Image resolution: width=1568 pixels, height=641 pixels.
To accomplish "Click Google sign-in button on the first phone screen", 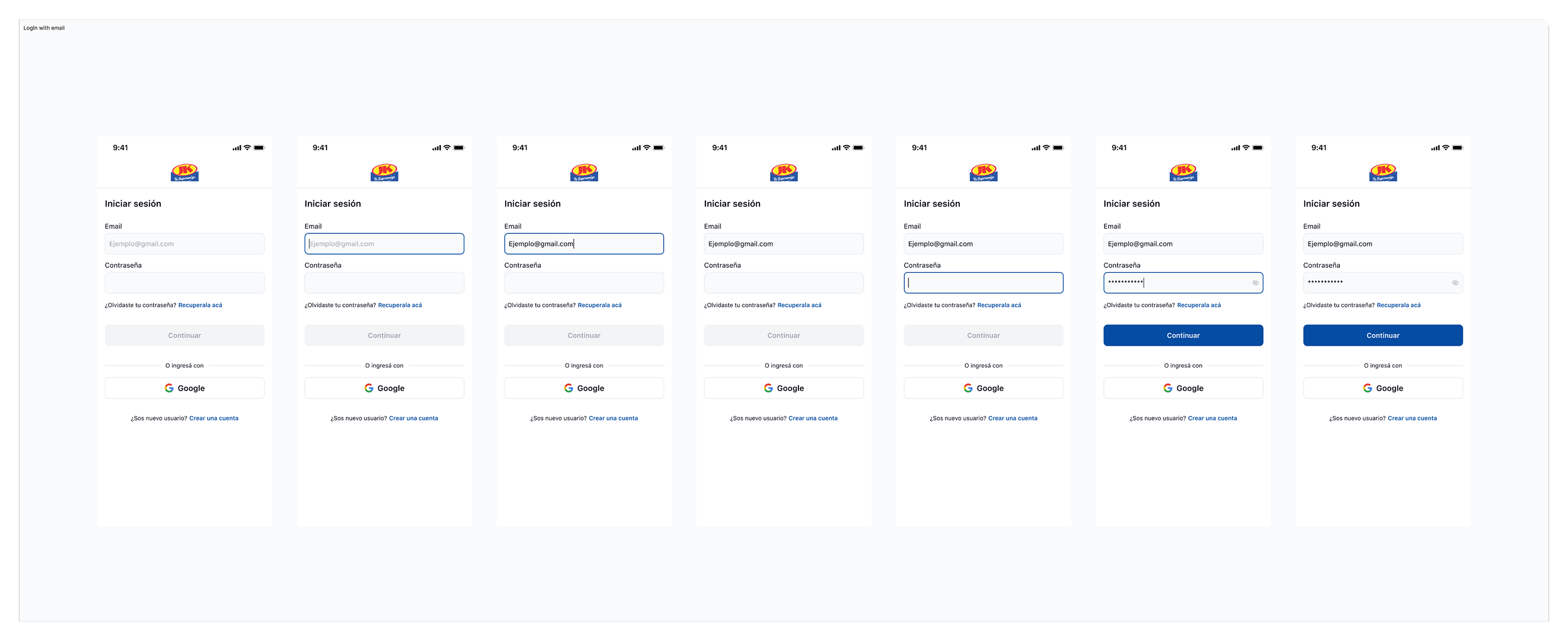I will point(185,388).
